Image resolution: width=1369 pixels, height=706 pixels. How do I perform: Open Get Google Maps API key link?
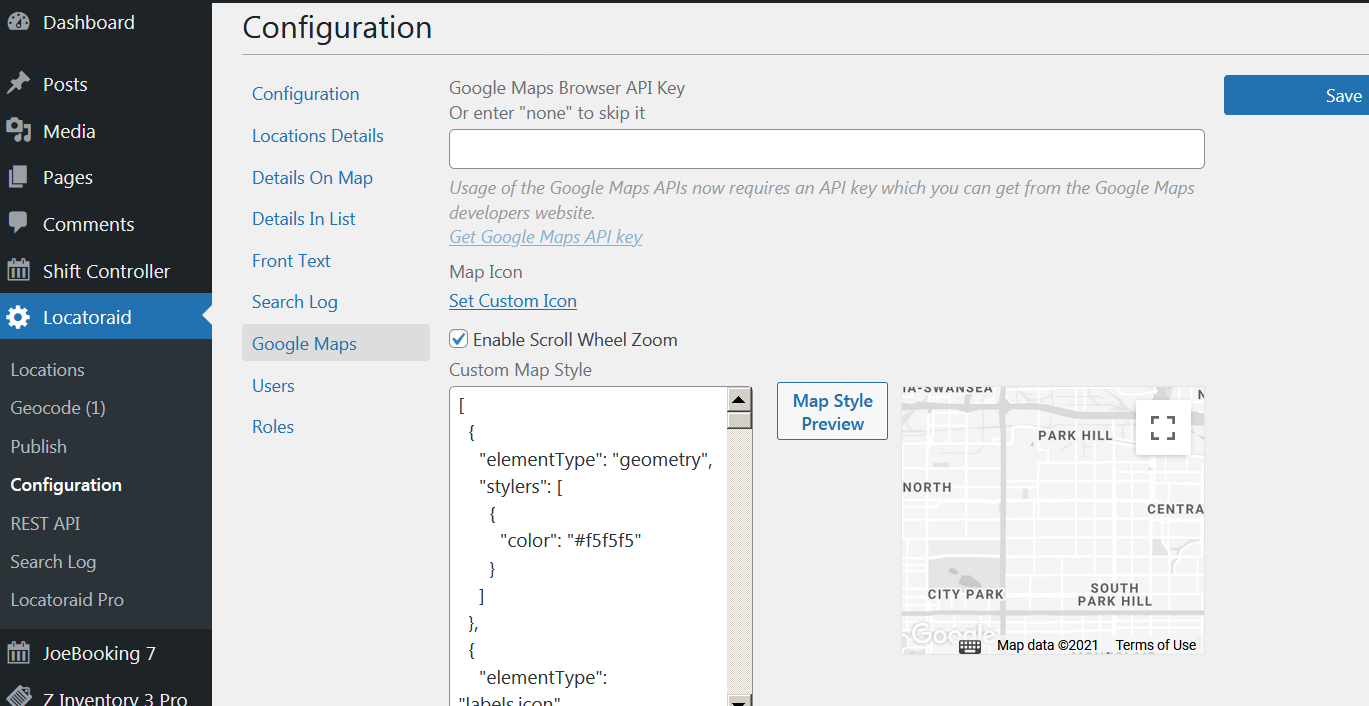pyautogui.click(x=546, y=237)
